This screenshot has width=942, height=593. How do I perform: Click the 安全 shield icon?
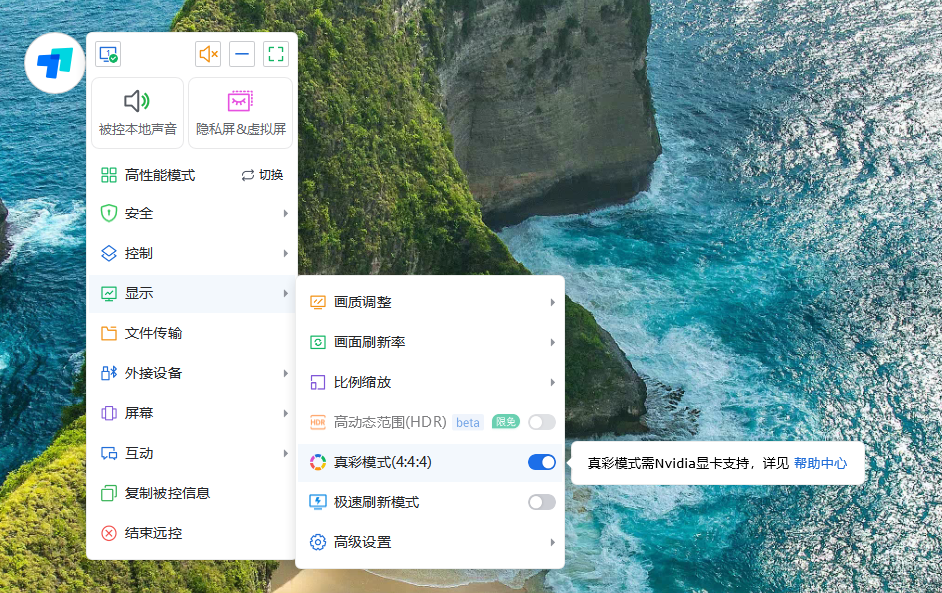point(109,213)
